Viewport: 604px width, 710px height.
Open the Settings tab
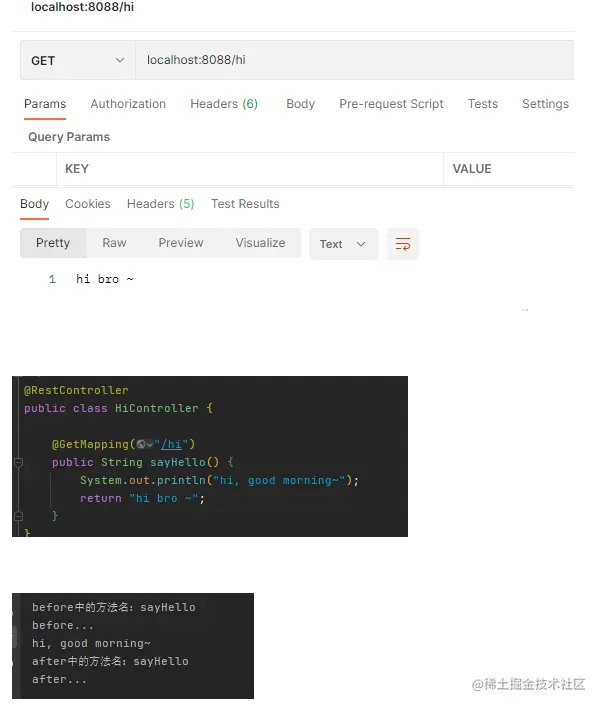(x=545, y=104)
